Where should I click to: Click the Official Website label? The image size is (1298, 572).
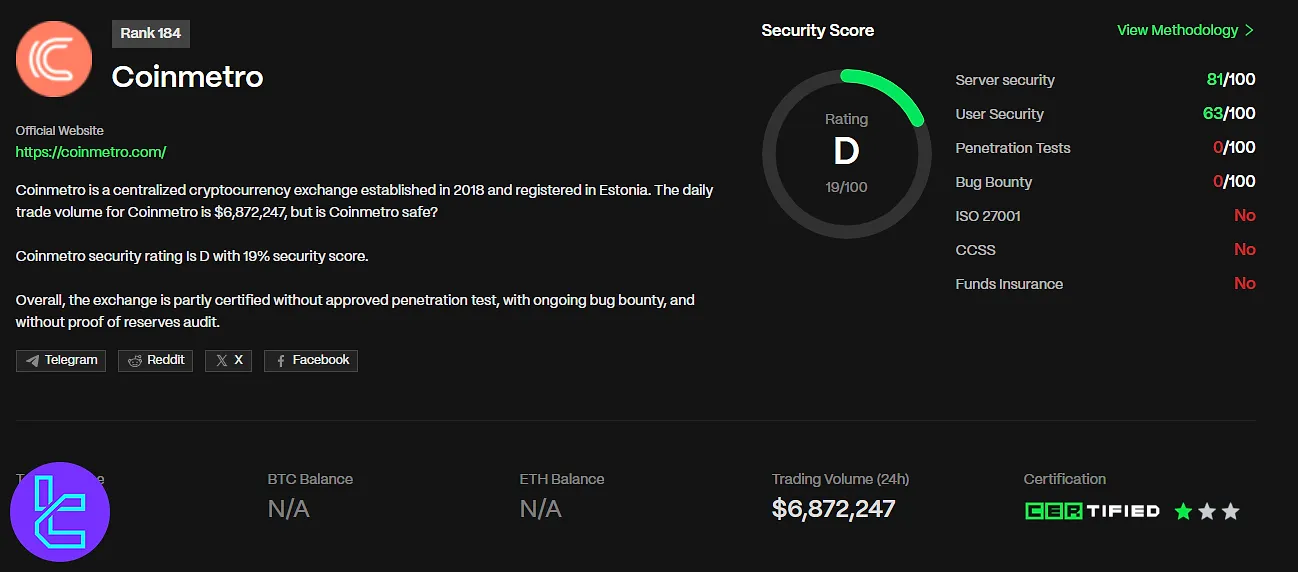(60, 131)
